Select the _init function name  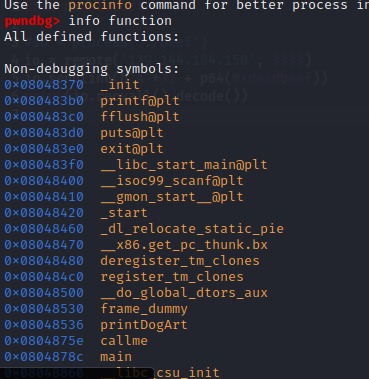point(120,85)
